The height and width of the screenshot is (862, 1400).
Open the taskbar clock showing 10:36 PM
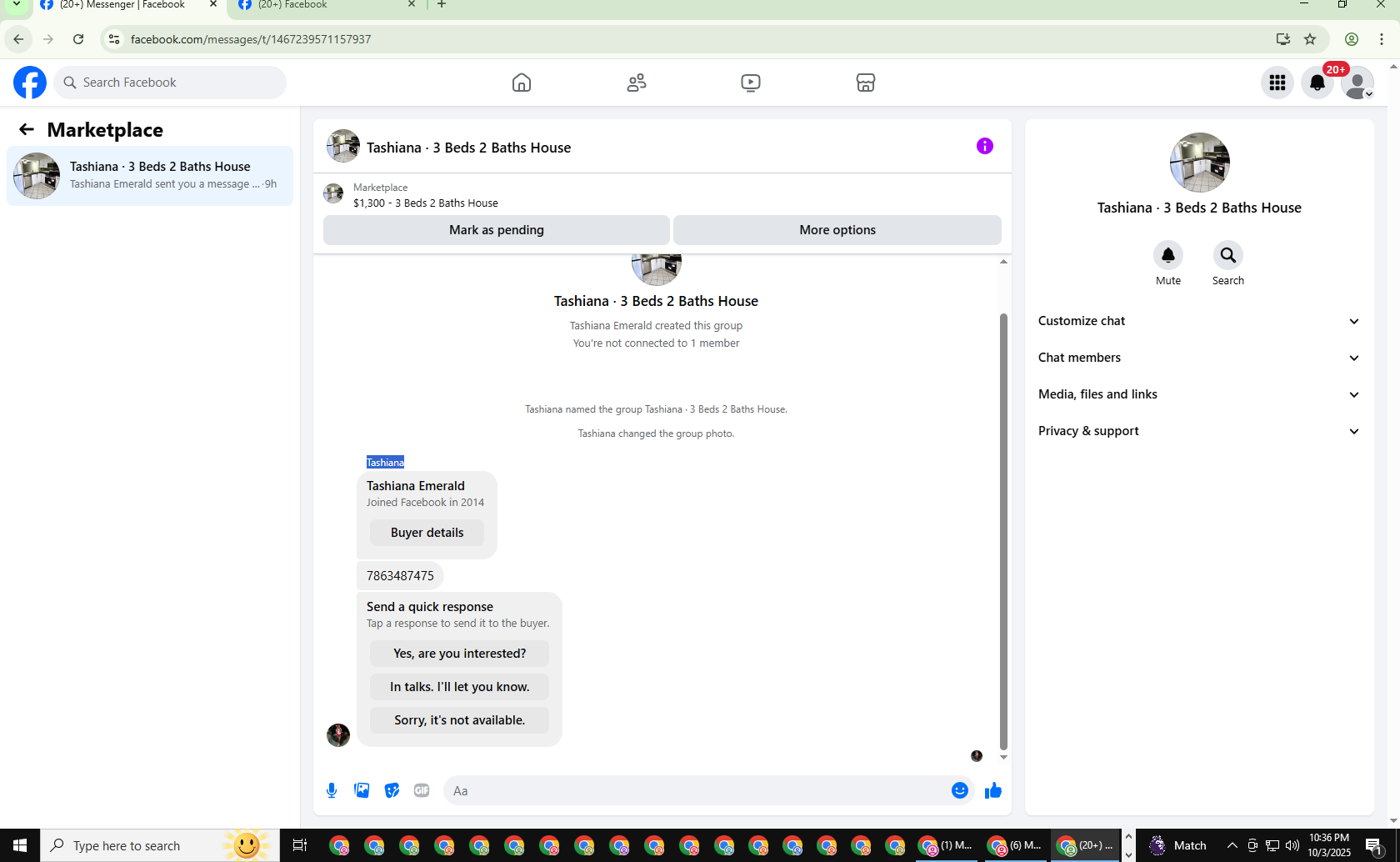[x=1329, y=845]
